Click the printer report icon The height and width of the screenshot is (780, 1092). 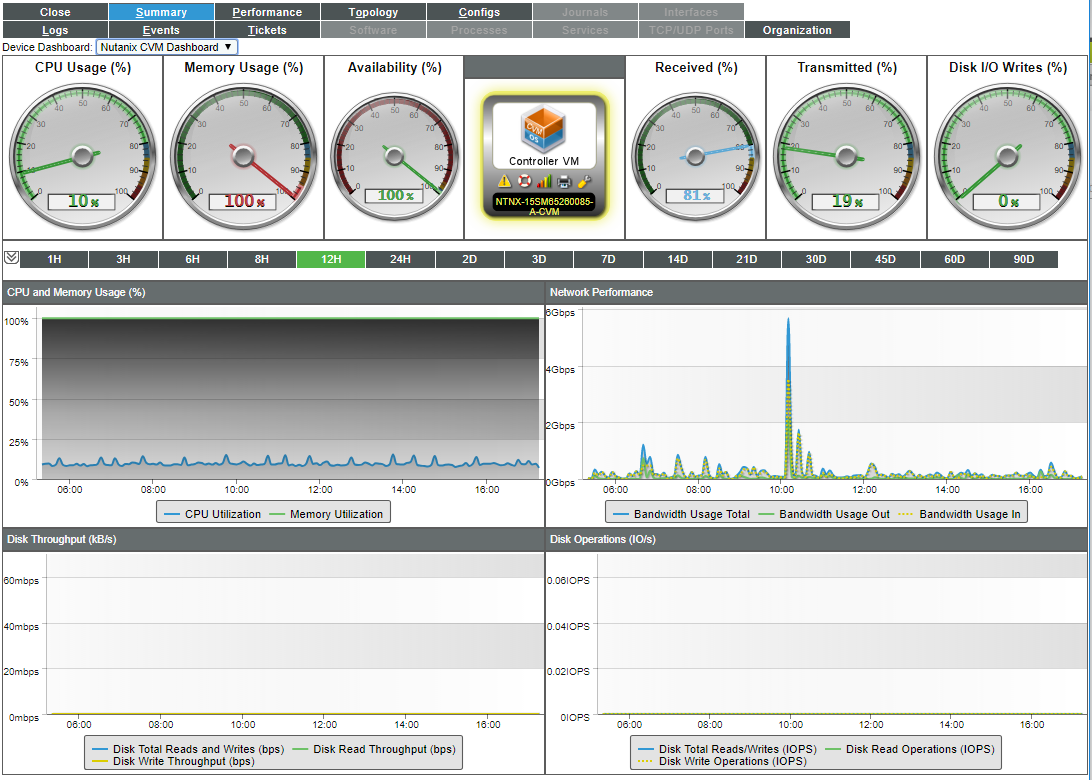point(564,182)
